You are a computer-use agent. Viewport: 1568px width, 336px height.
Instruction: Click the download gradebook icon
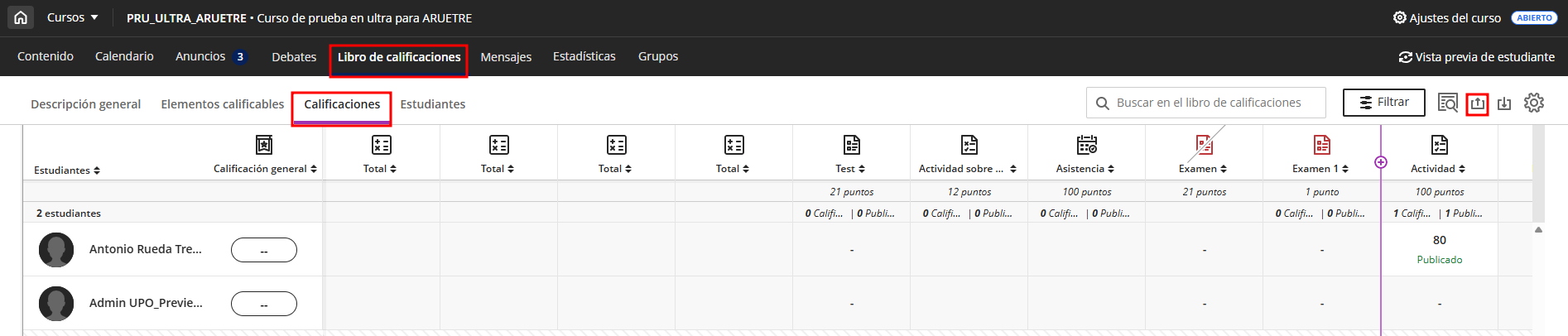point(1504,103)
